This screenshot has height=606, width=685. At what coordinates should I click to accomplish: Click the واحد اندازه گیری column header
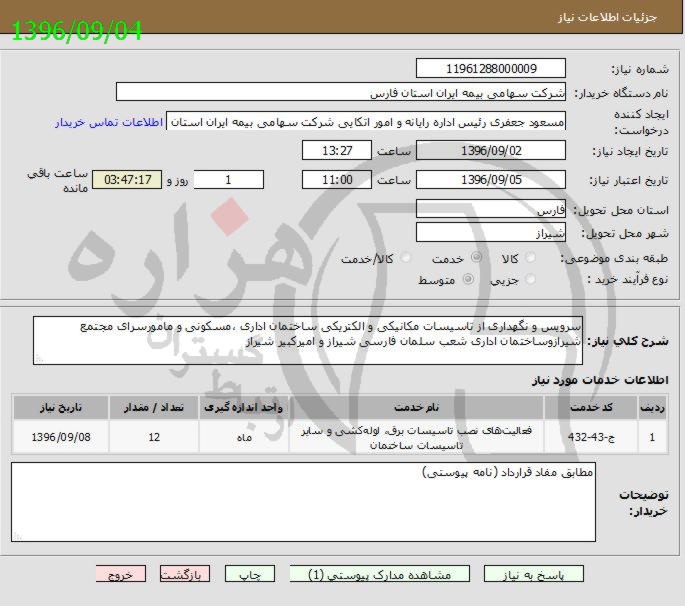click(x=244, y=408)
